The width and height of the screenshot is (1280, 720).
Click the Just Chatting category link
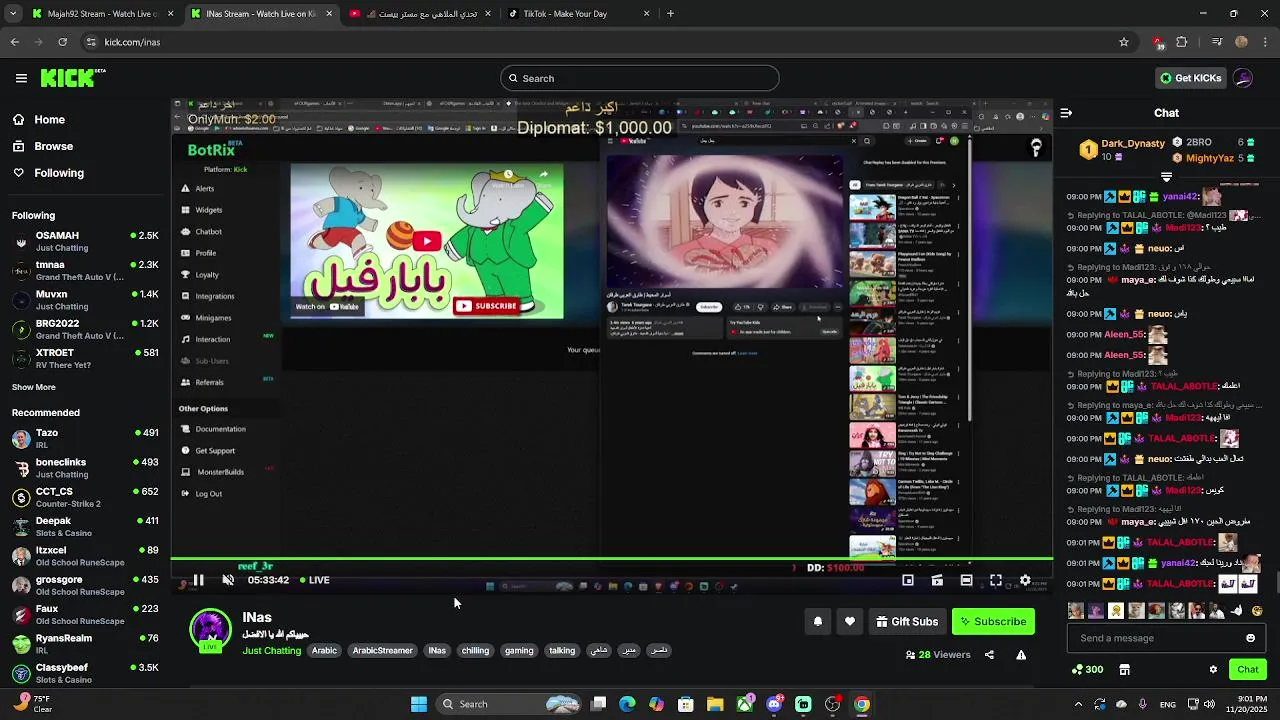point(271,651)
